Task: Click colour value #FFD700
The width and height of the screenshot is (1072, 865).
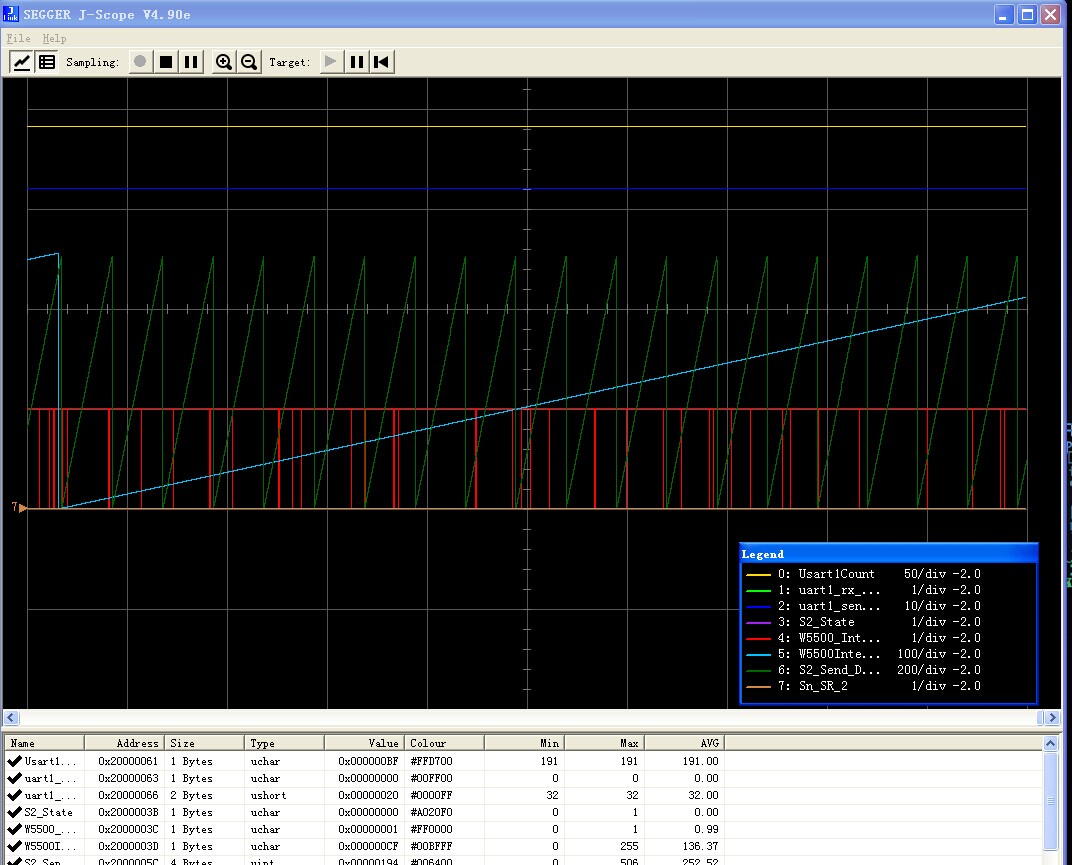Action: coord(431,761)
